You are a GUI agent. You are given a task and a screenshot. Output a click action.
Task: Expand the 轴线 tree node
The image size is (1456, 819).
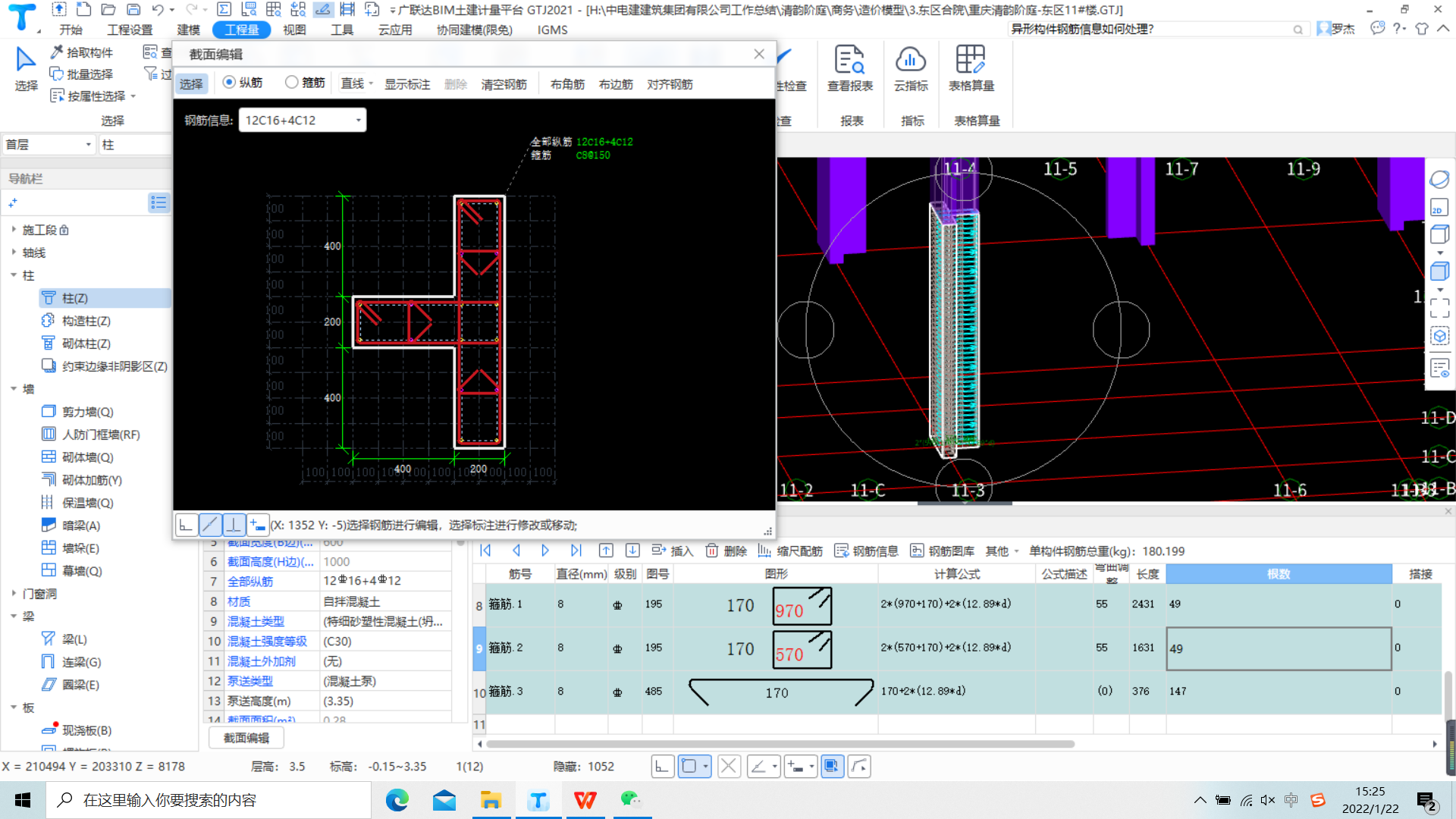tap(14, 252)
